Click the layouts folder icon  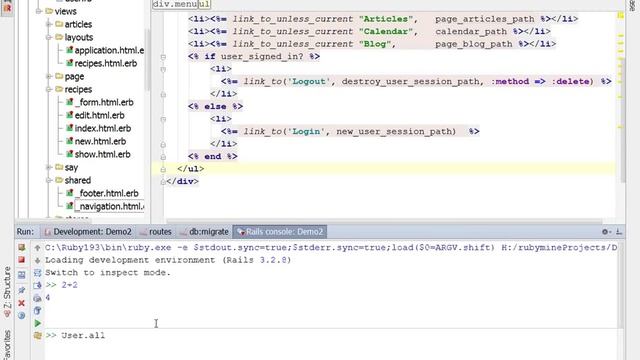[59, 37]
